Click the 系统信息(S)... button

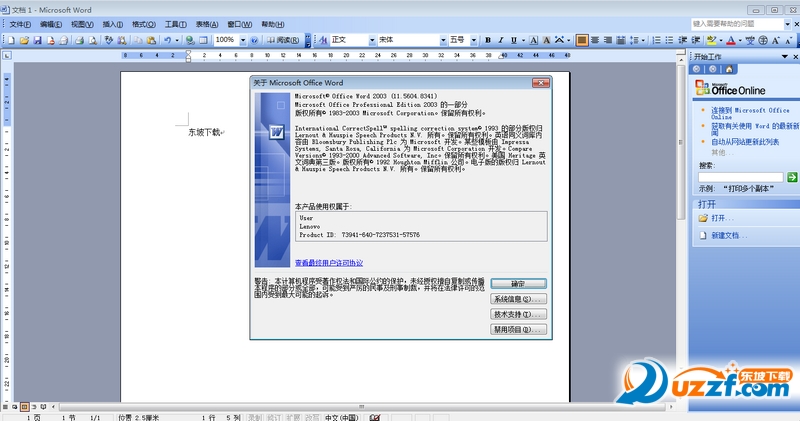(x=518, y=299)
